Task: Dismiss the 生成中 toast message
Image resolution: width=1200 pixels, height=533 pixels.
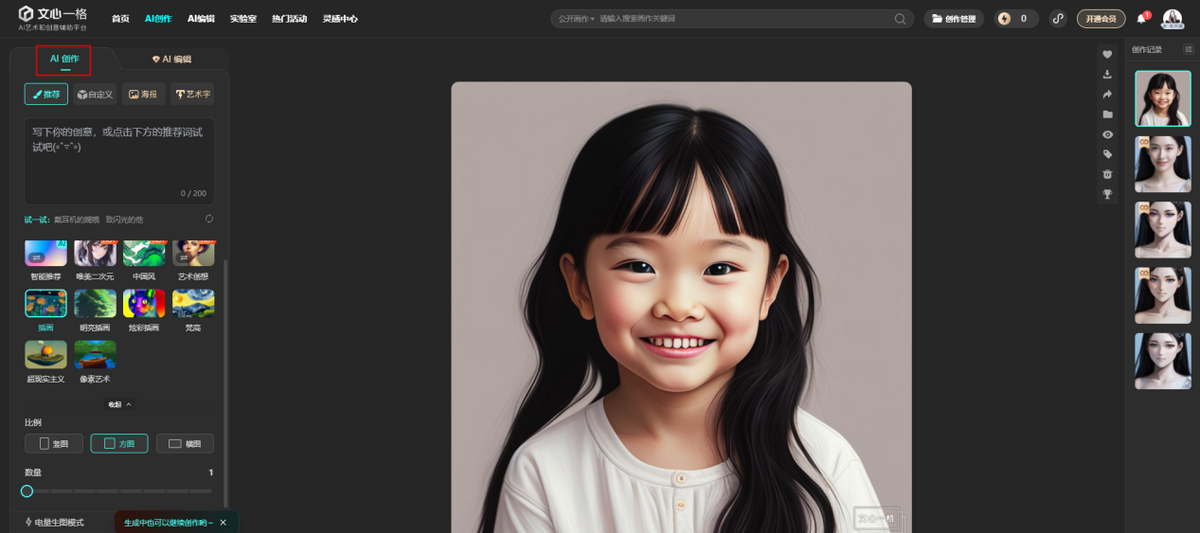Action: 223,522
